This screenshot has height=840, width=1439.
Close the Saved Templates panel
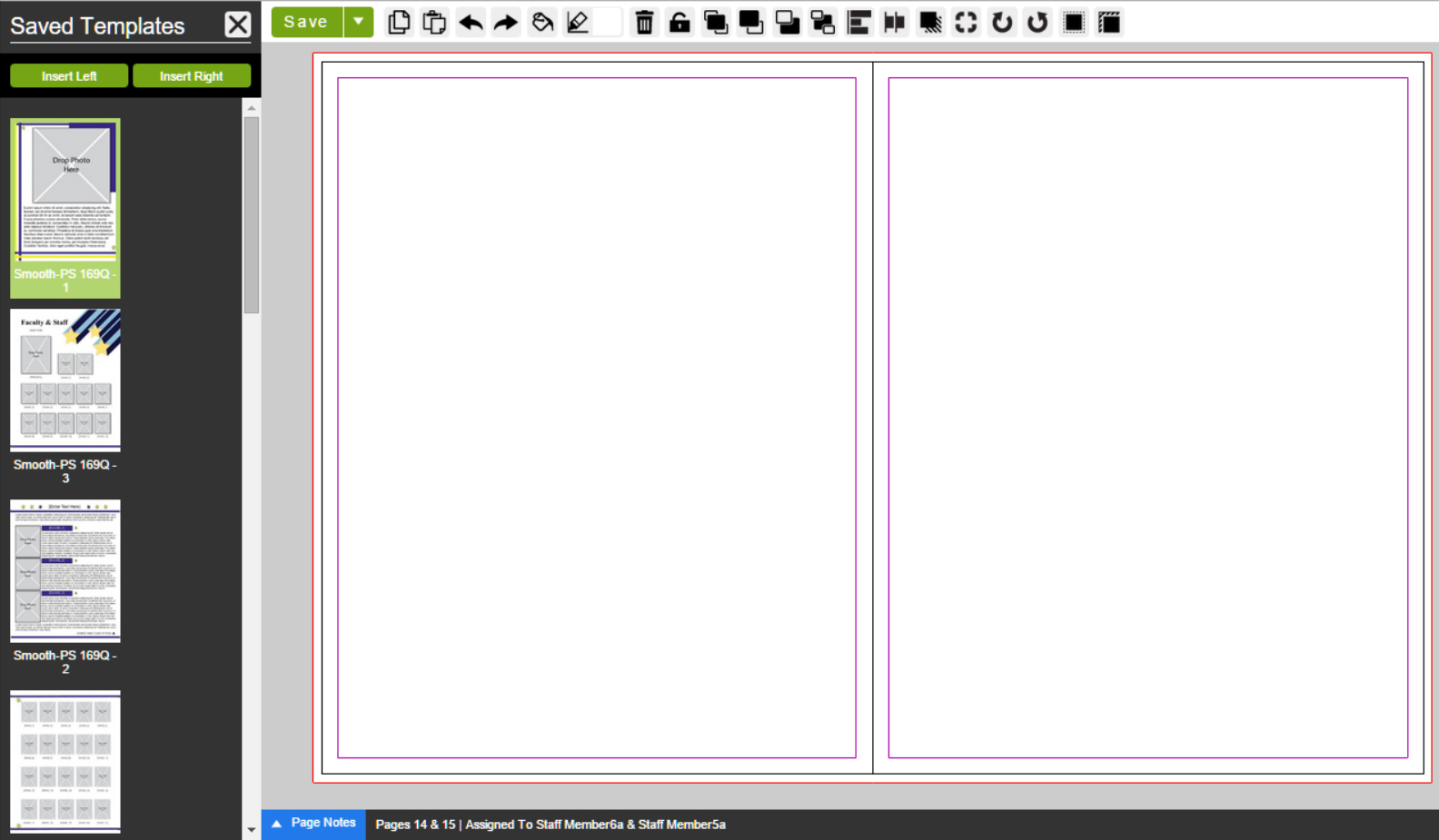point(238,25)
